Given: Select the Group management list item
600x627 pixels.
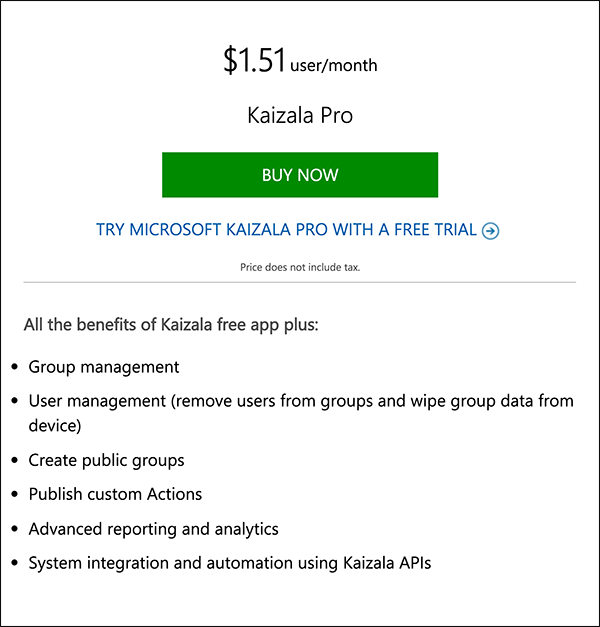Looking at the screenshot, I should pos(104,367).
